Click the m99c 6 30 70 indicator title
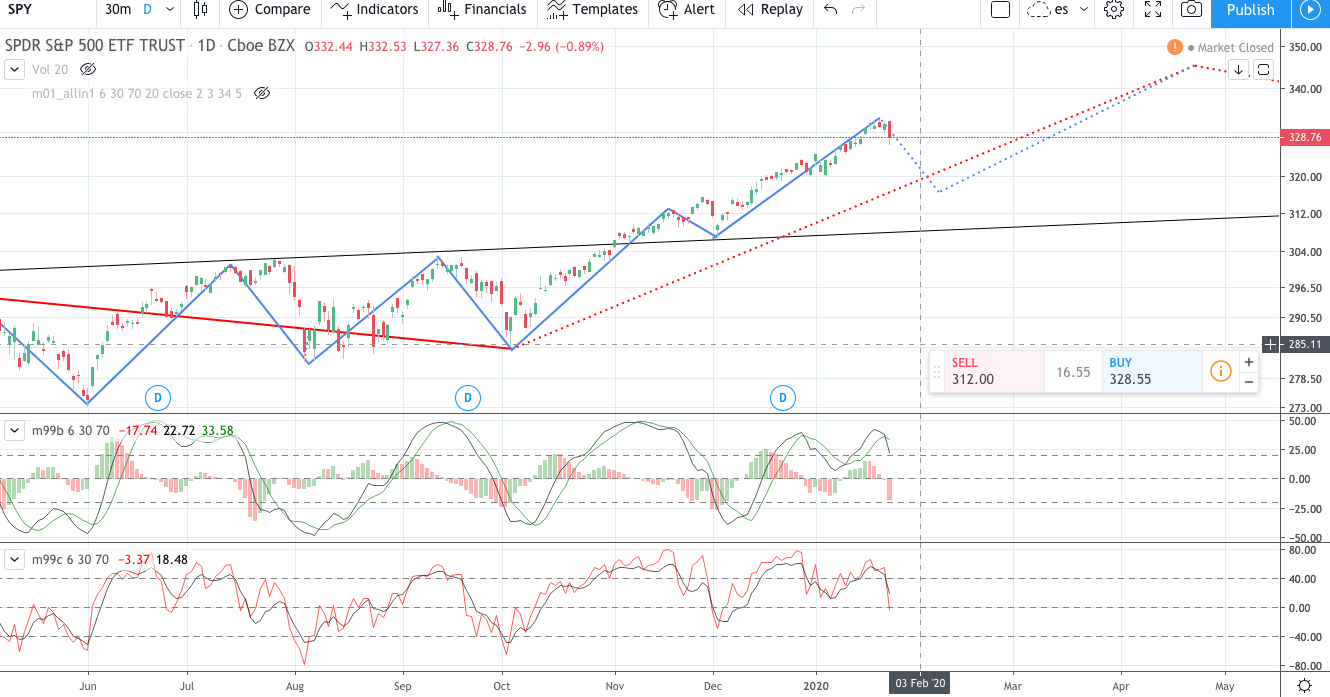This screenshot has height=697, width=1330. [x=70, y=560]
